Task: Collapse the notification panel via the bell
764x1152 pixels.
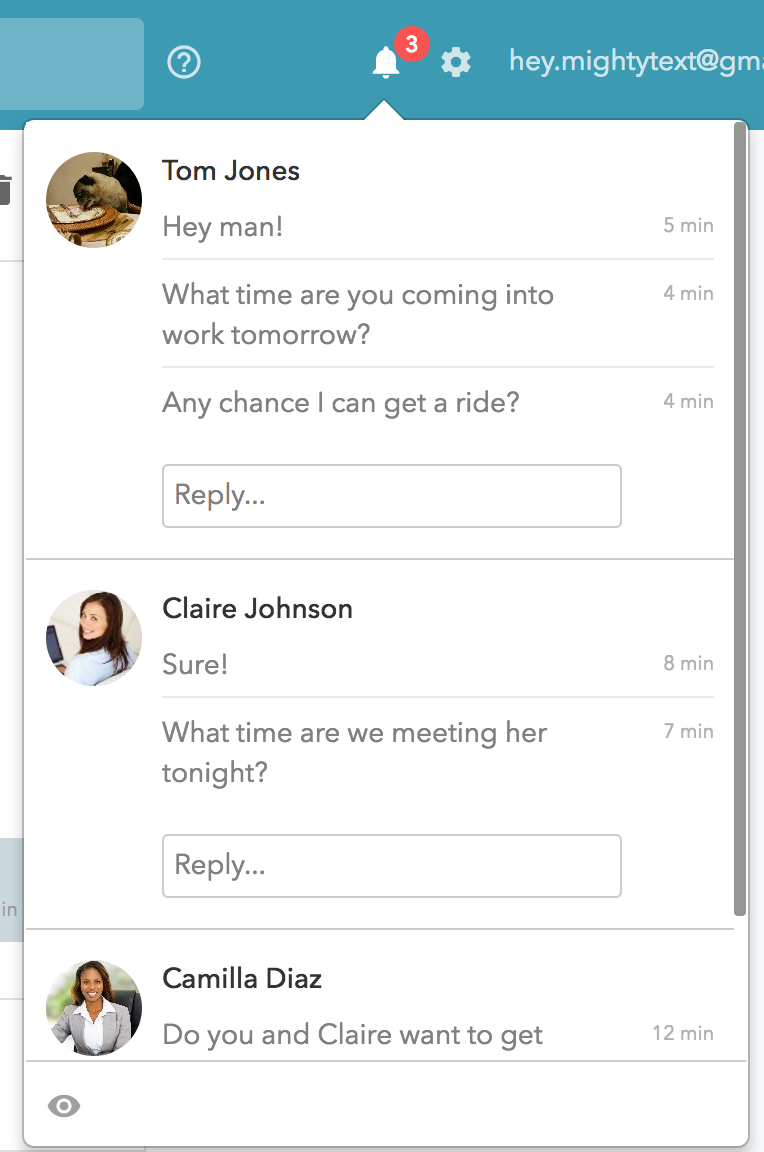Action: [385, 62]
